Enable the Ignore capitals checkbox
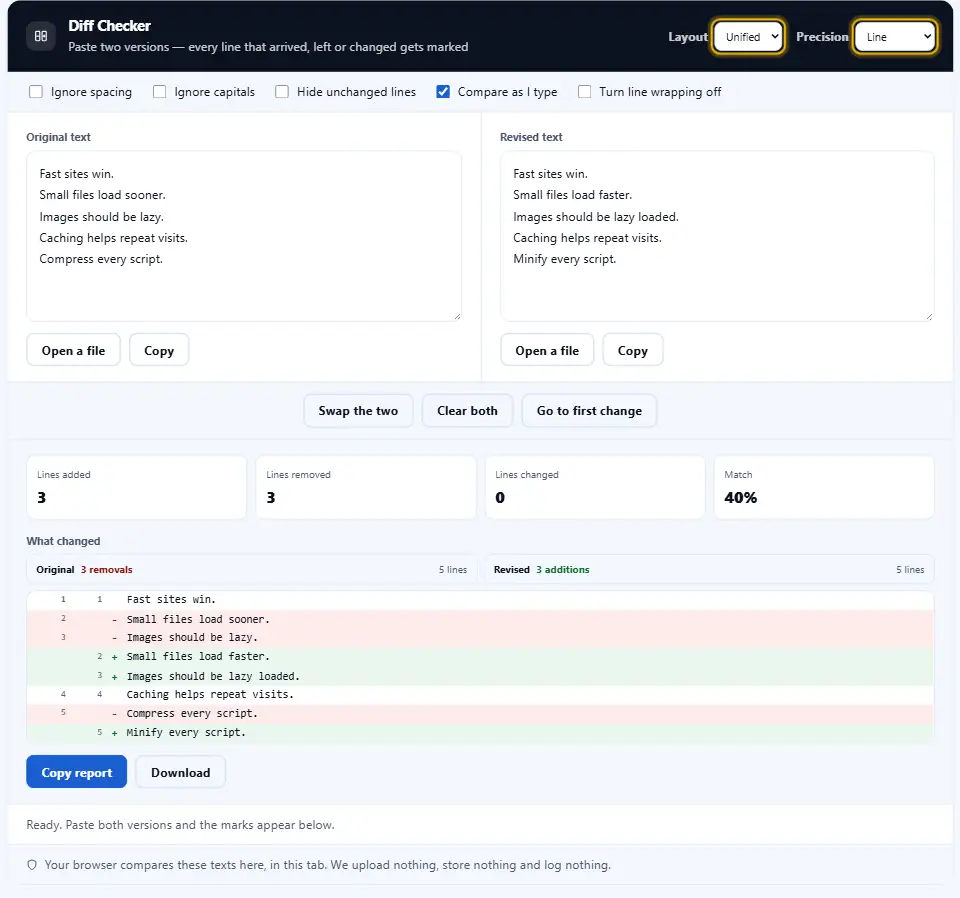The height and width of the screenshot is (898, 960). pyautogui.click(x=159, y=92)
